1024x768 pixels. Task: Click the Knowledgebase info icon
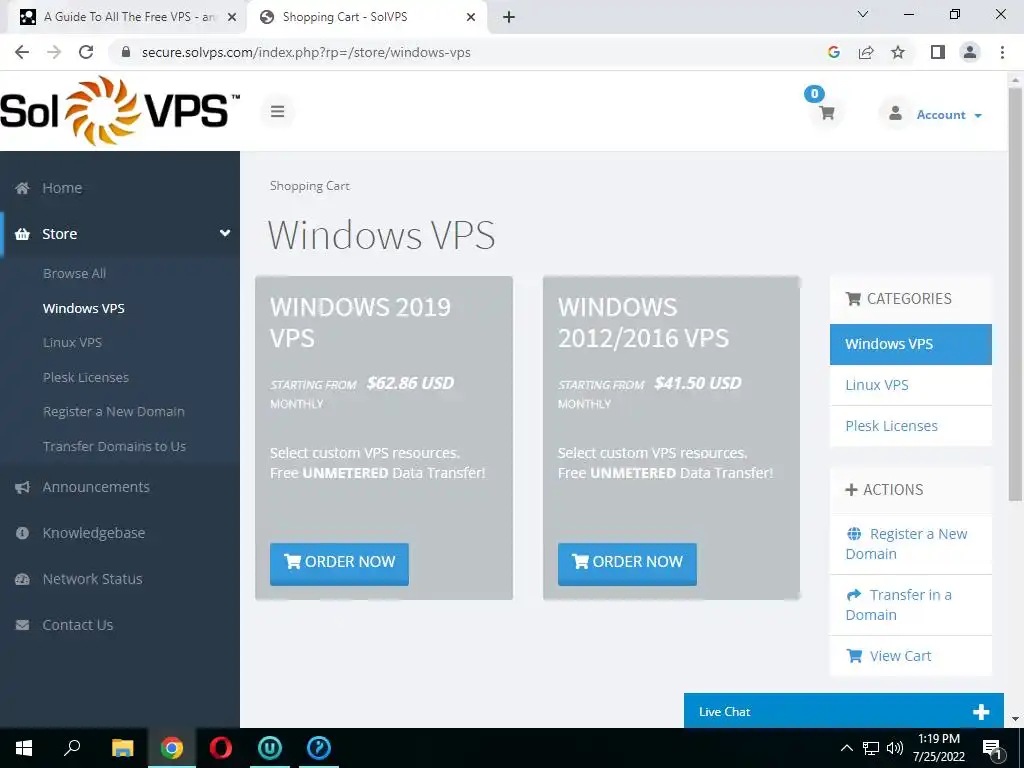[22, 533]
